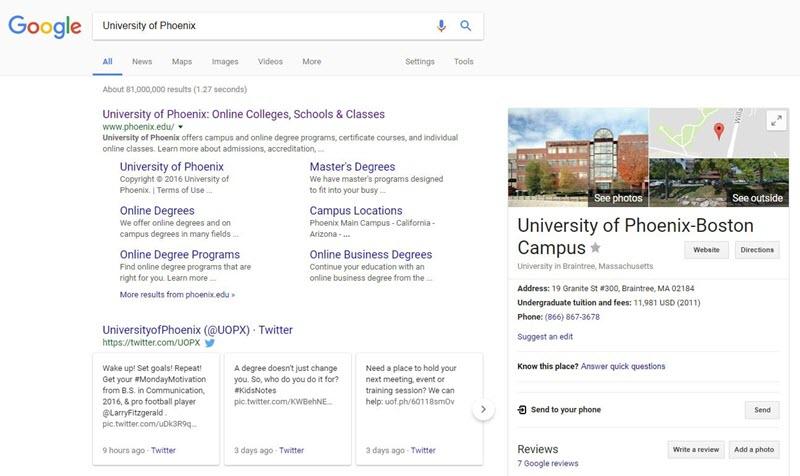Open 7 Google reviews link
800x476 pixels.
tap(547, 464)
